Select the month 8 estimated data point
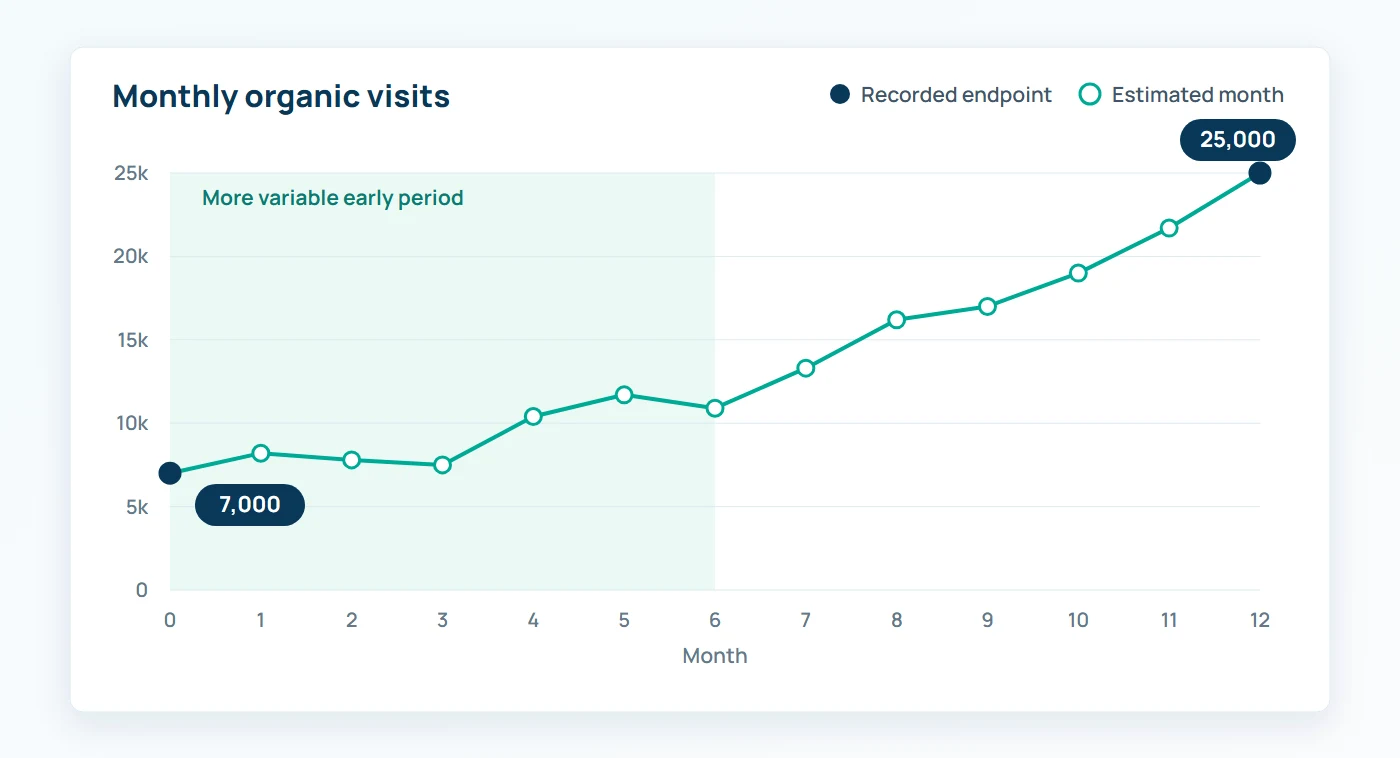Image resolution: width=1400 pixels, height=758 pixels. pyautogui.click(x=897, y=320)
